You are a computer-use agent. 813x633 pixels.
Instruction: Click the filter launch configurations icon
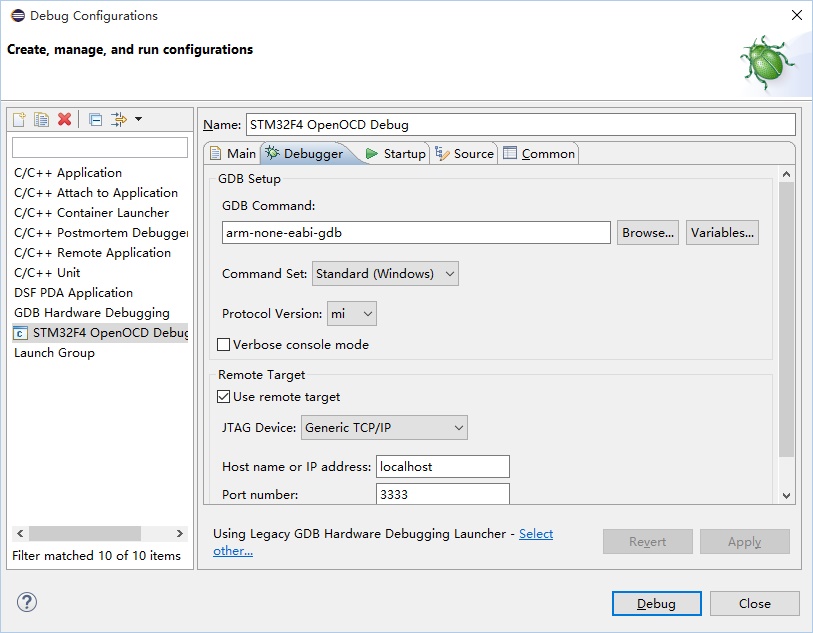click(x=120, y=120)
